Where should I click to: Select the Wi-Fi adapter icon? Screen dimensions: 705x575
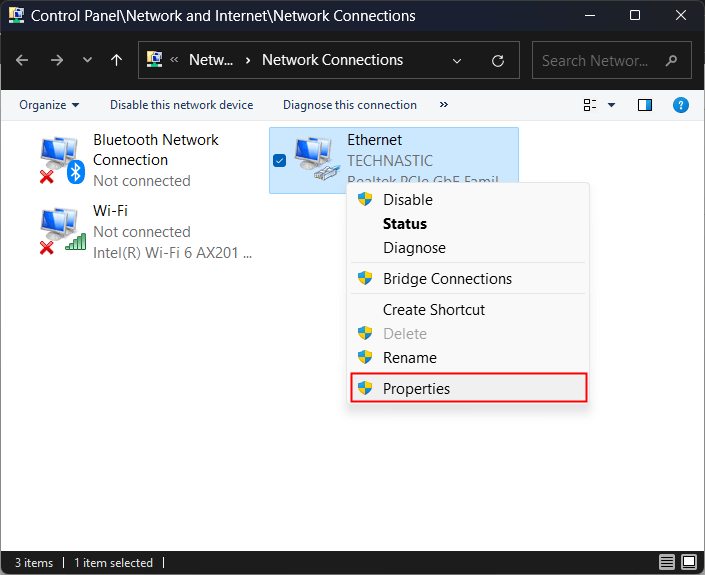click(x=62, y=231)
